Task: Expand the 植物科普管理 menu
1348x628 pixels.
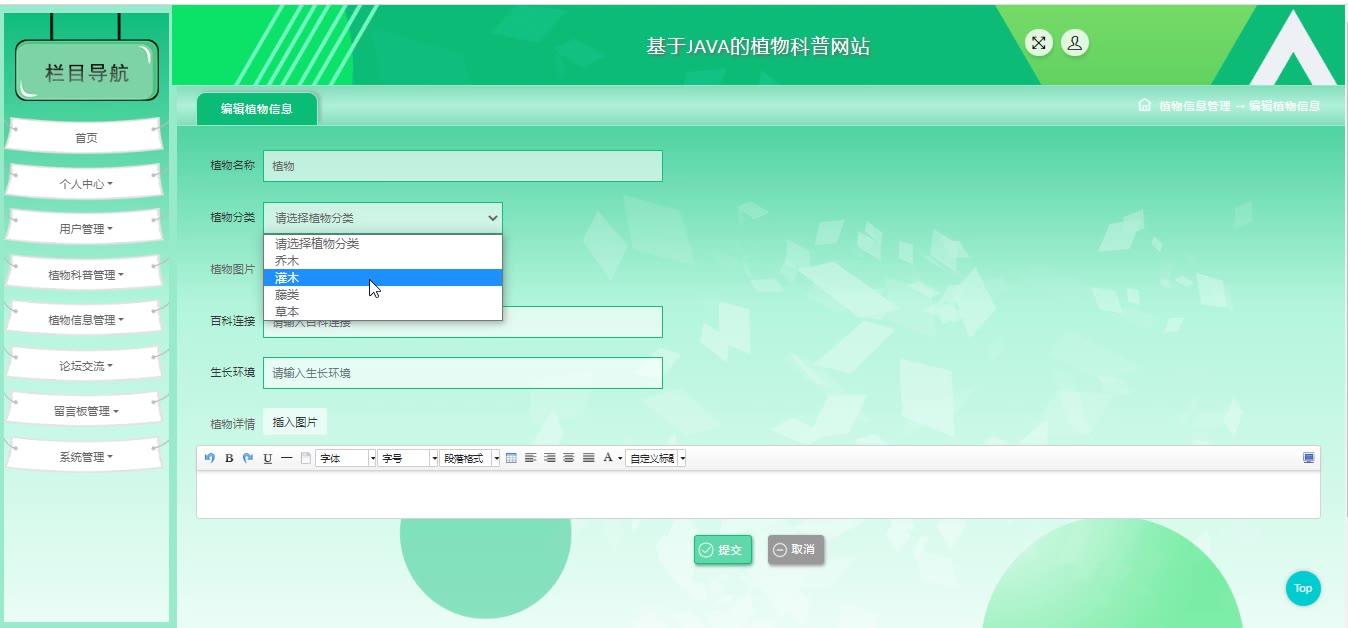Action: tap(86, 275)
